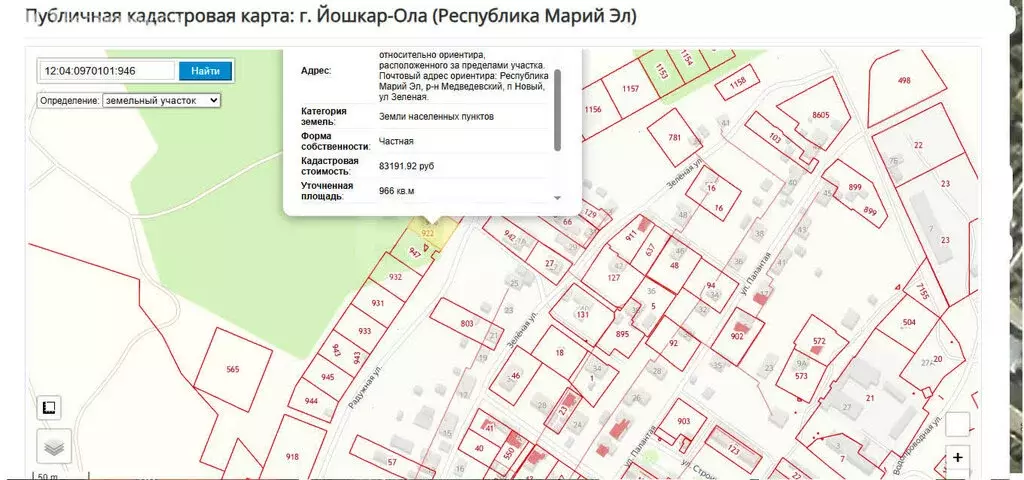This screenshot has height=480, width=1024.
Task: Click parcel 7155 on the map
Action: coord(922,291)
